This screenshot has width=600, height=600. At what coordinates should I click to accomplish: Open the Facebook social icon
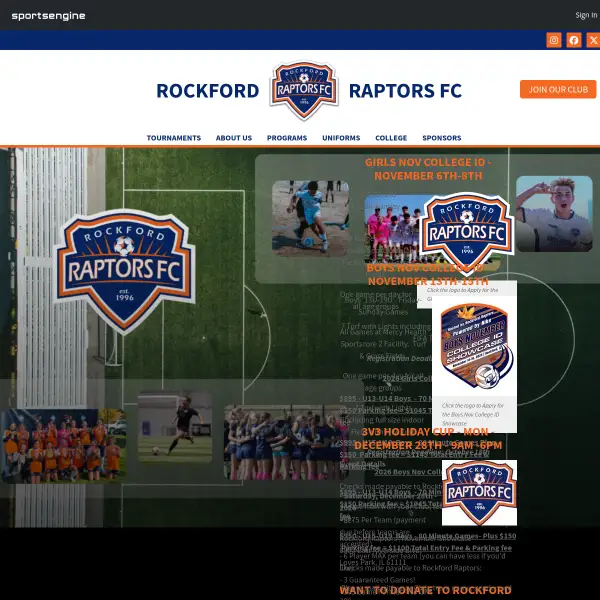coord(574,40)
